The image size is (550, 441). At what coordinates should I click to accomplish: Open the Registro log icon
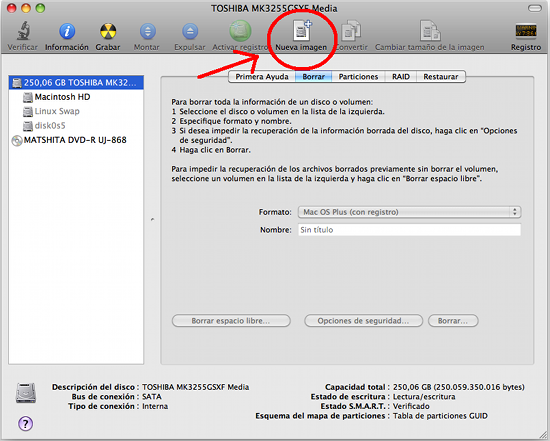(526, 31)
